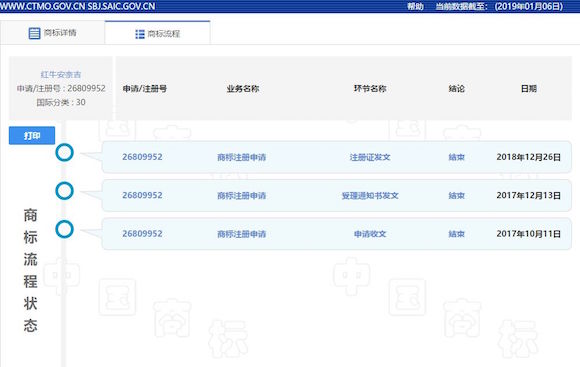The width and height of the screenshot is (580, 367).
Task: Click the 结论 column header
Action: 456,89
